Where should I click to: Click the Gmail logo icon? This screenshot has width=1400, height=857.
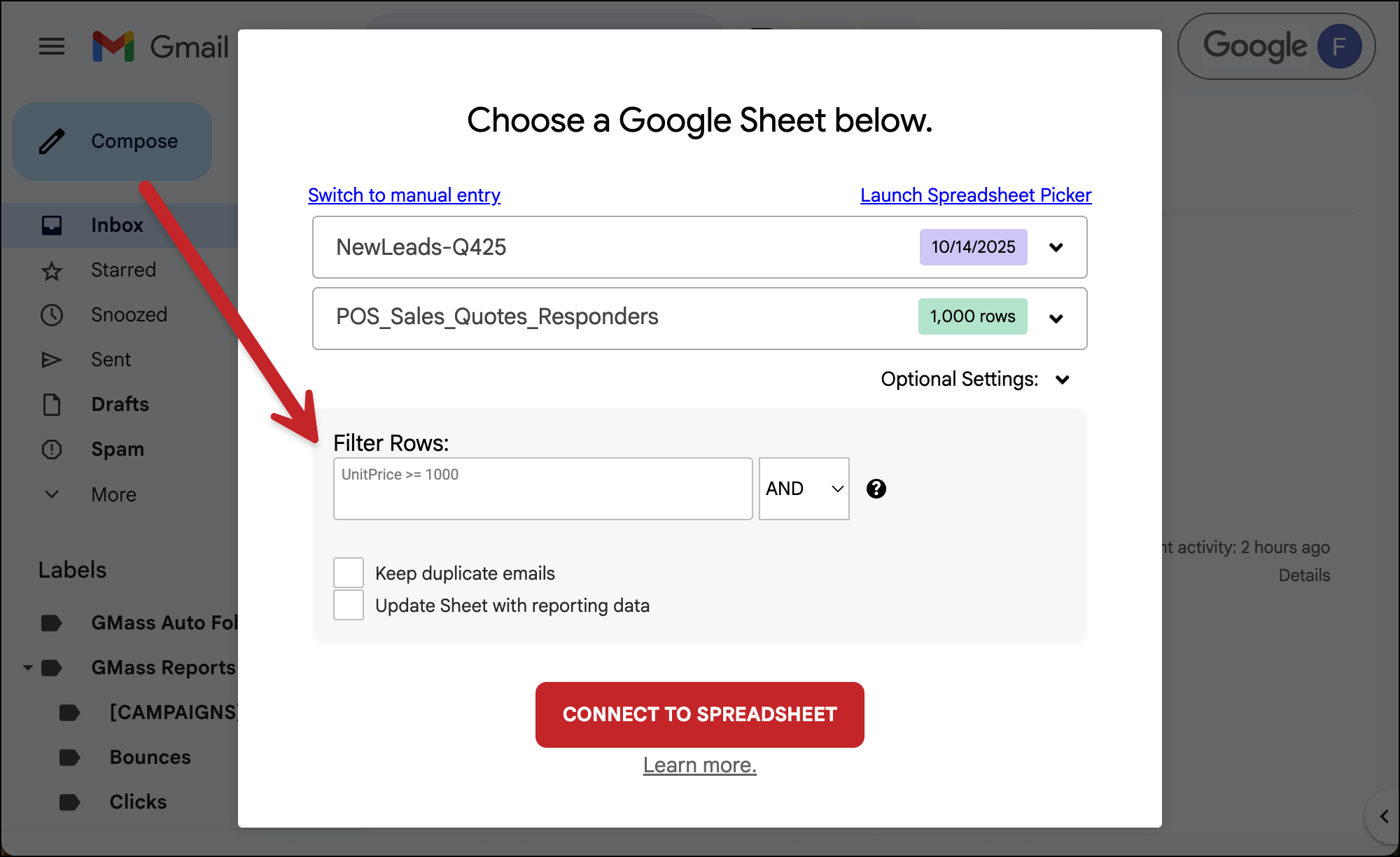(x=113, y=47)
